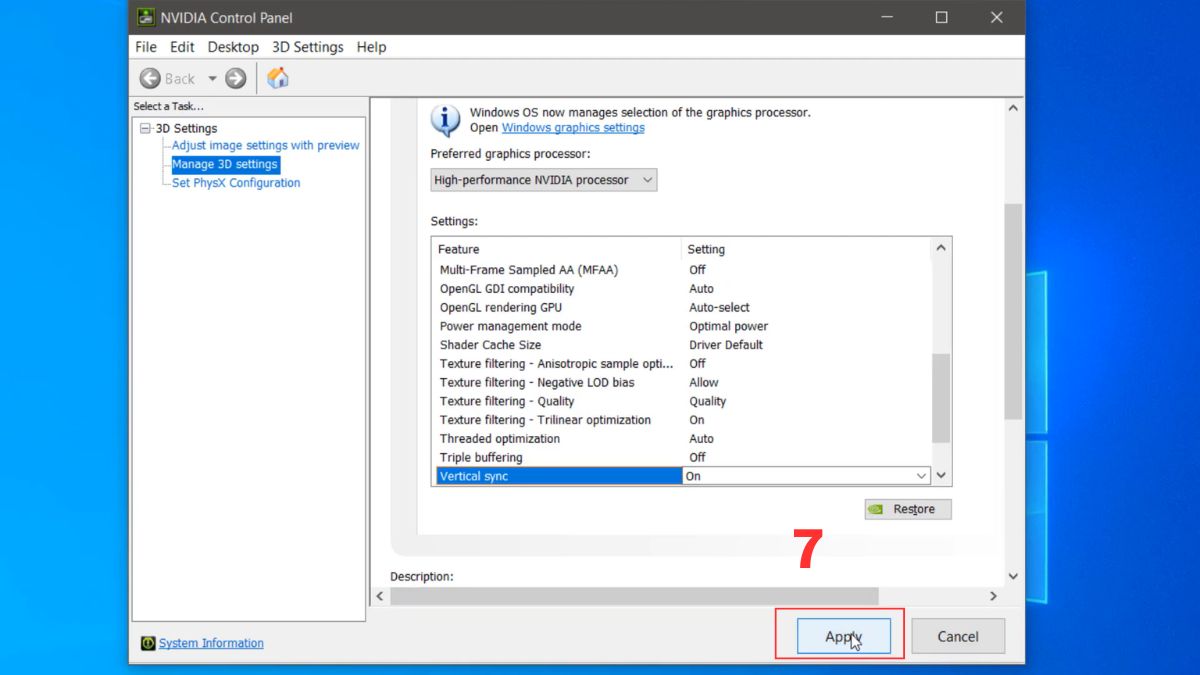This screenshot has height=675, width=1200.
Task: Open the Help menu
Action: coord(371,46)
